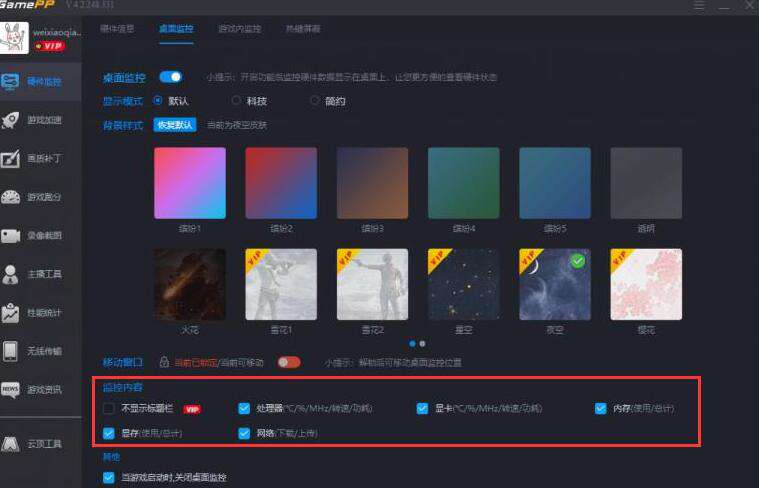Select the 默认 display mode radio
The height and width of the screenshot is (488, 759).
(158, 100)
